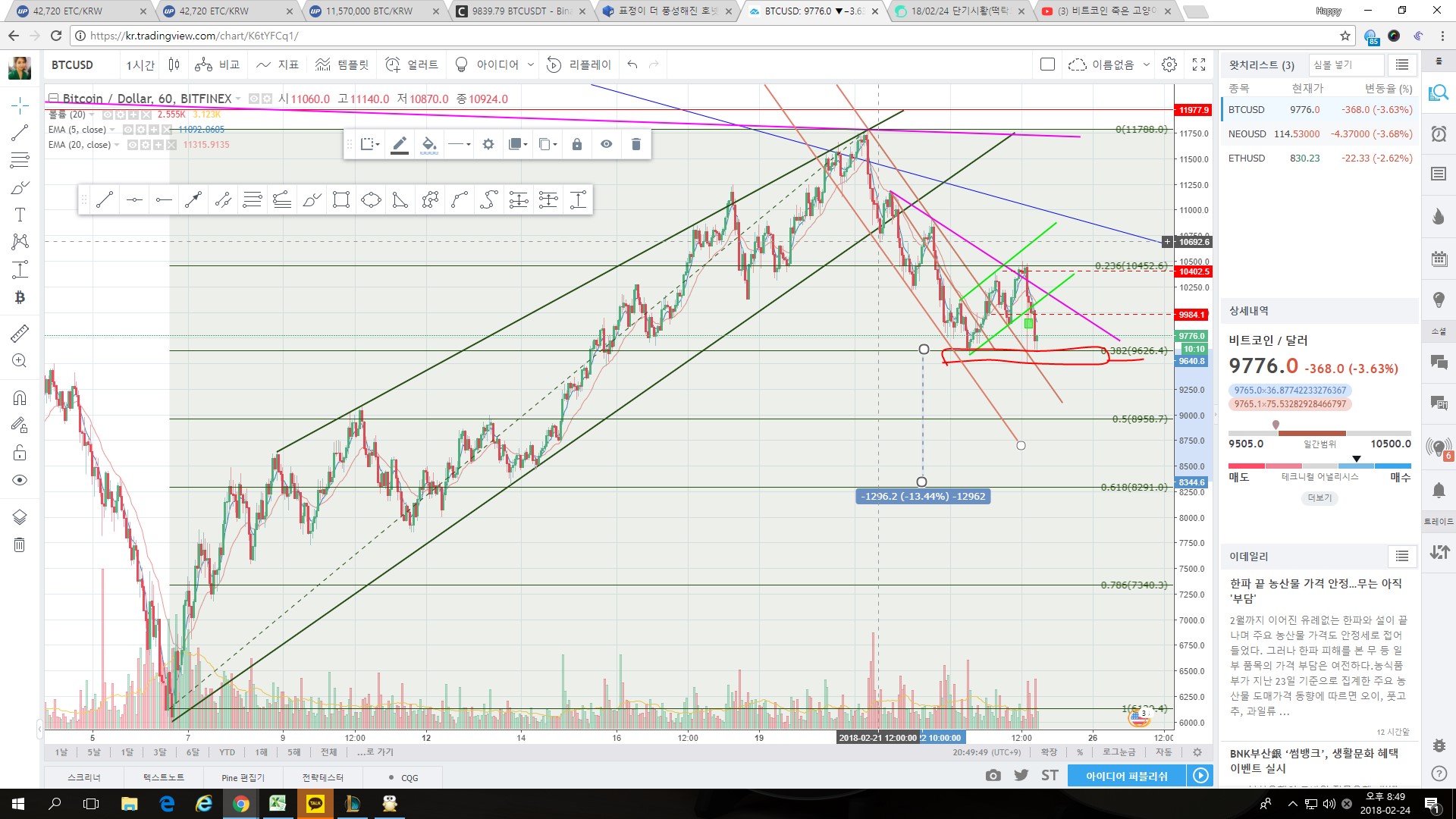Choose the rectangle shape in drawing toolbar
The height and width of the screenshot is (819, 1456).
[341, 200]
